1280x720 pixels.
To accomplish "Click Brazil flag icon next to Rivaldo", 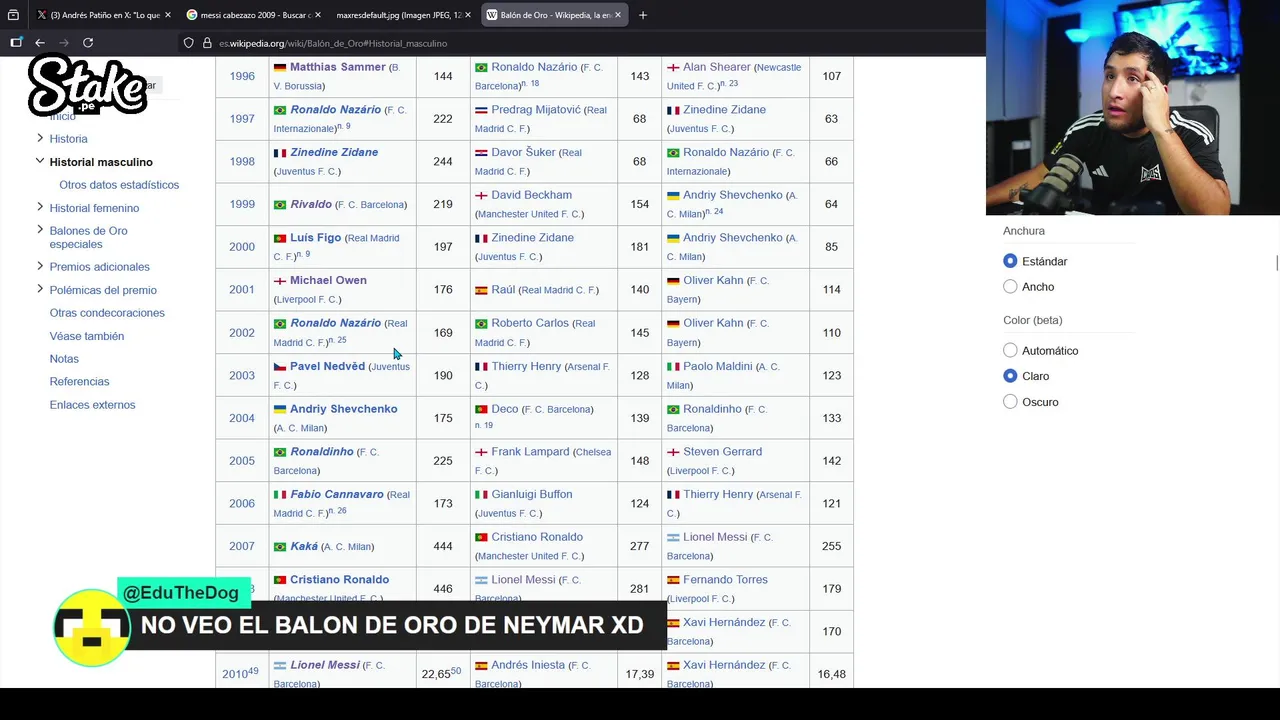I will click(280, 205).
